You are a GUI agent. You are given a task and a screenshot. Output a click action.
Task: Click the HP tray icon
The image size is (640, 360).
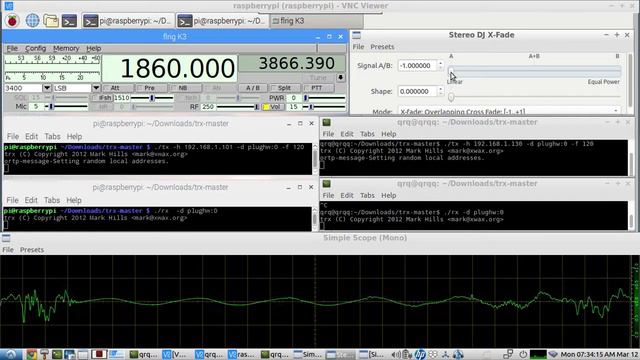coord(420,354)
